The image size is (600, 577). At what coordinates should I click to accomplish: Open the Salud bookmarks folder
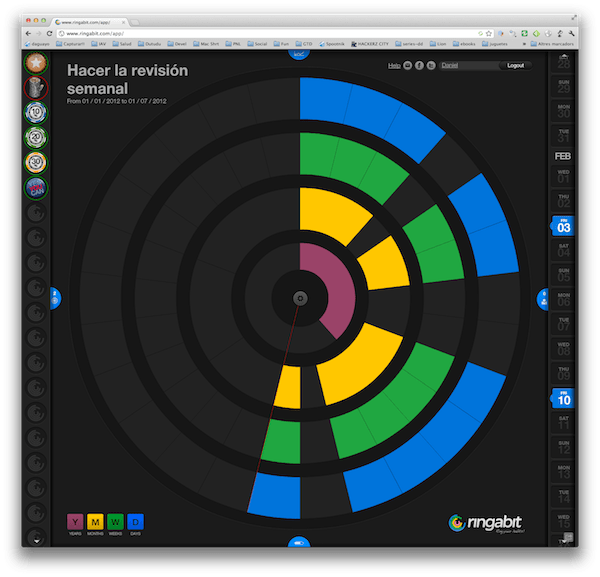coord(122,44)
